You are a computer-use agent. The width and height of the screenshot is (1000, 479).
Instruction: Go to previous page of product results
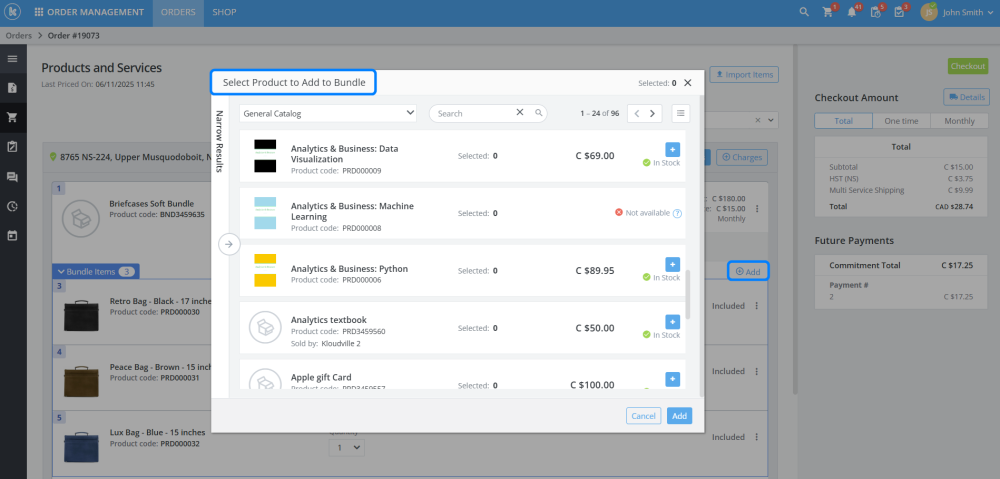(636, 114)
